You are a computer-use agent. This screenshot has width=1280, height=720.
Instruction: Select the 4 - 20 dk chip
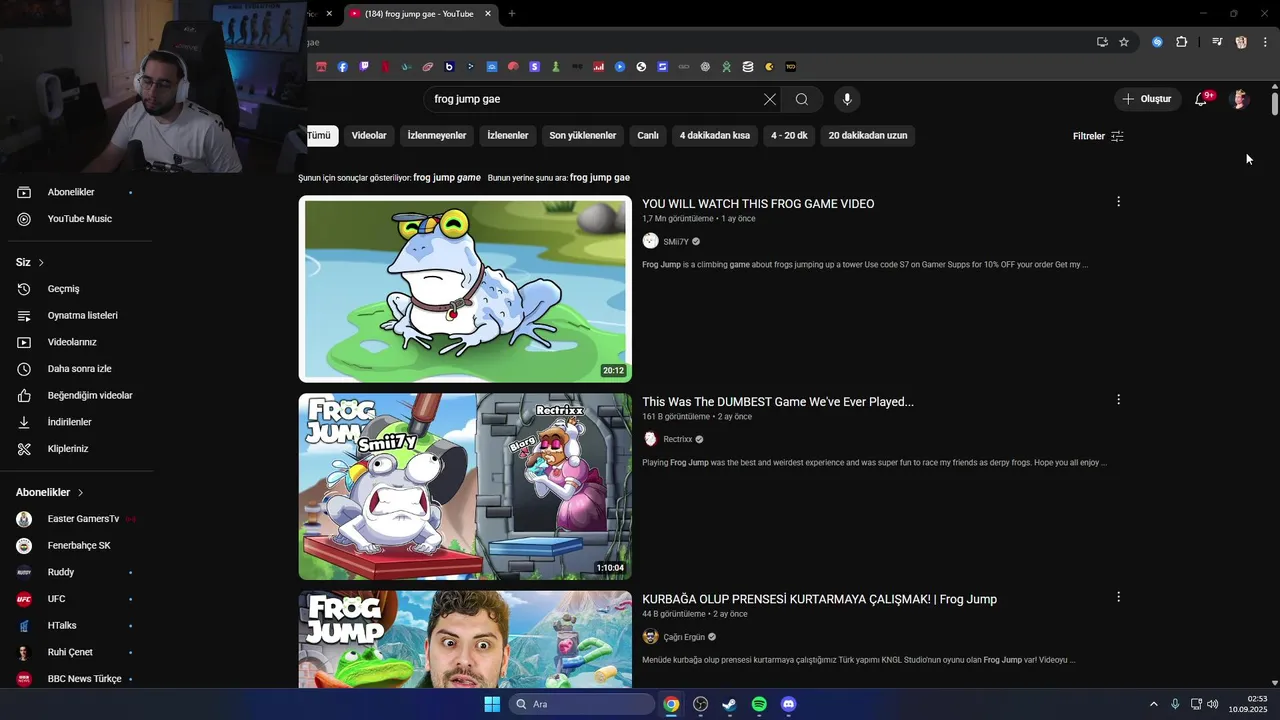tap(789, 135)
